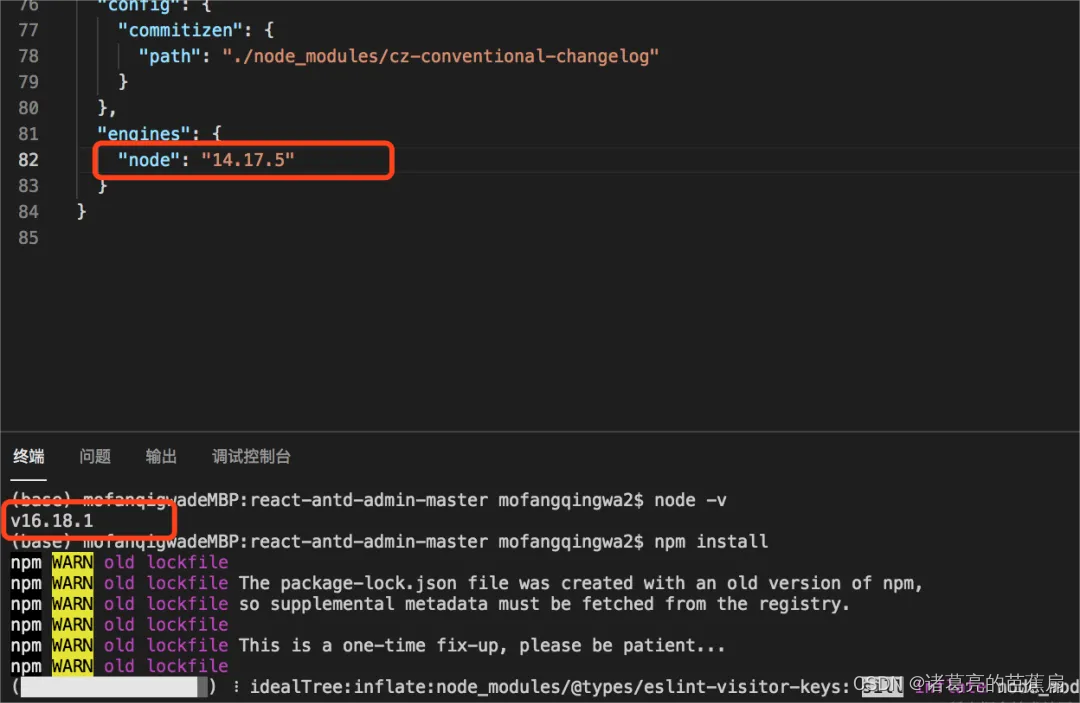Click line number 80 in the gutter
The width and height of the screenshot is (1080, 703).
click(x=28, y=108)
